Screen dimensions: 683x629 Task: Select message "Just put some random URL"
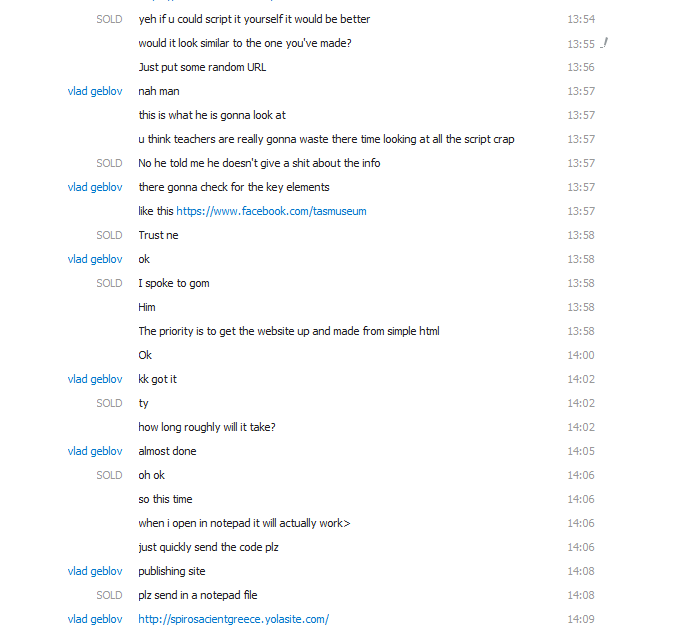point(202,68)
